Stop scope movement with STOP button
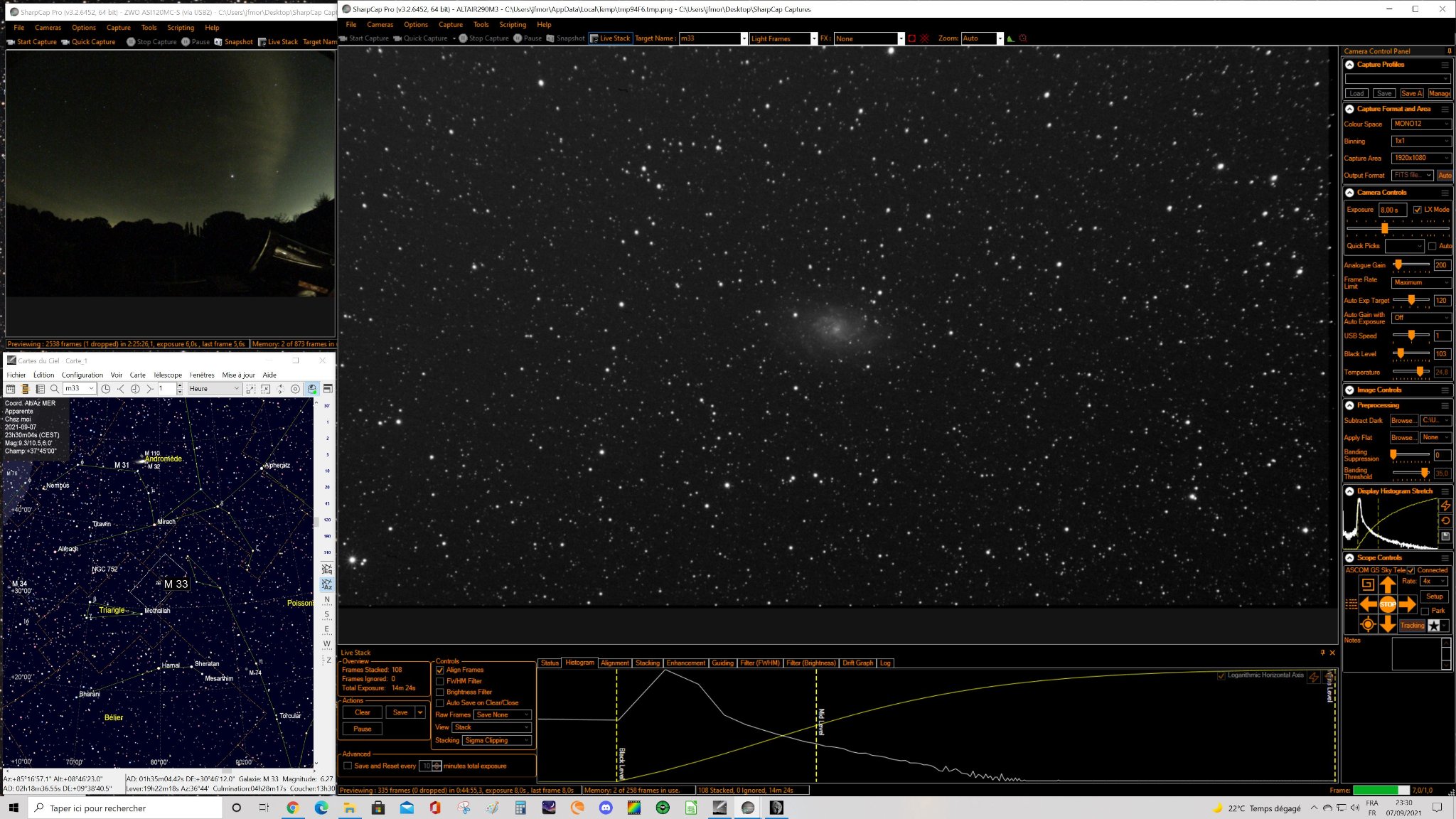Screen dimensions: 1456x819 pyautogui.click(x=1387, y=604)
